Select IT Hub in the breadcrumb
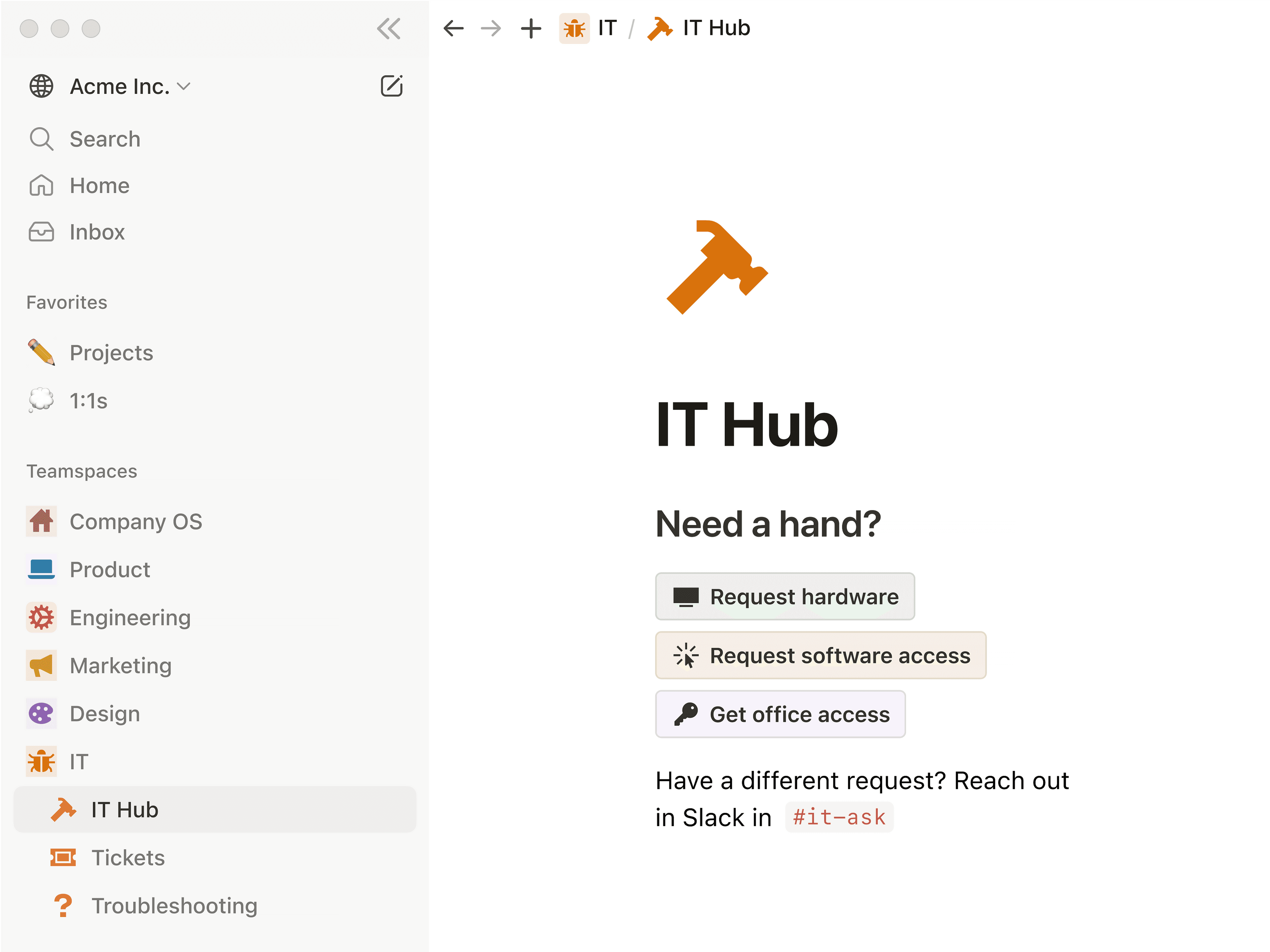Screen dimensions: 1270x952 pos(717,27)
